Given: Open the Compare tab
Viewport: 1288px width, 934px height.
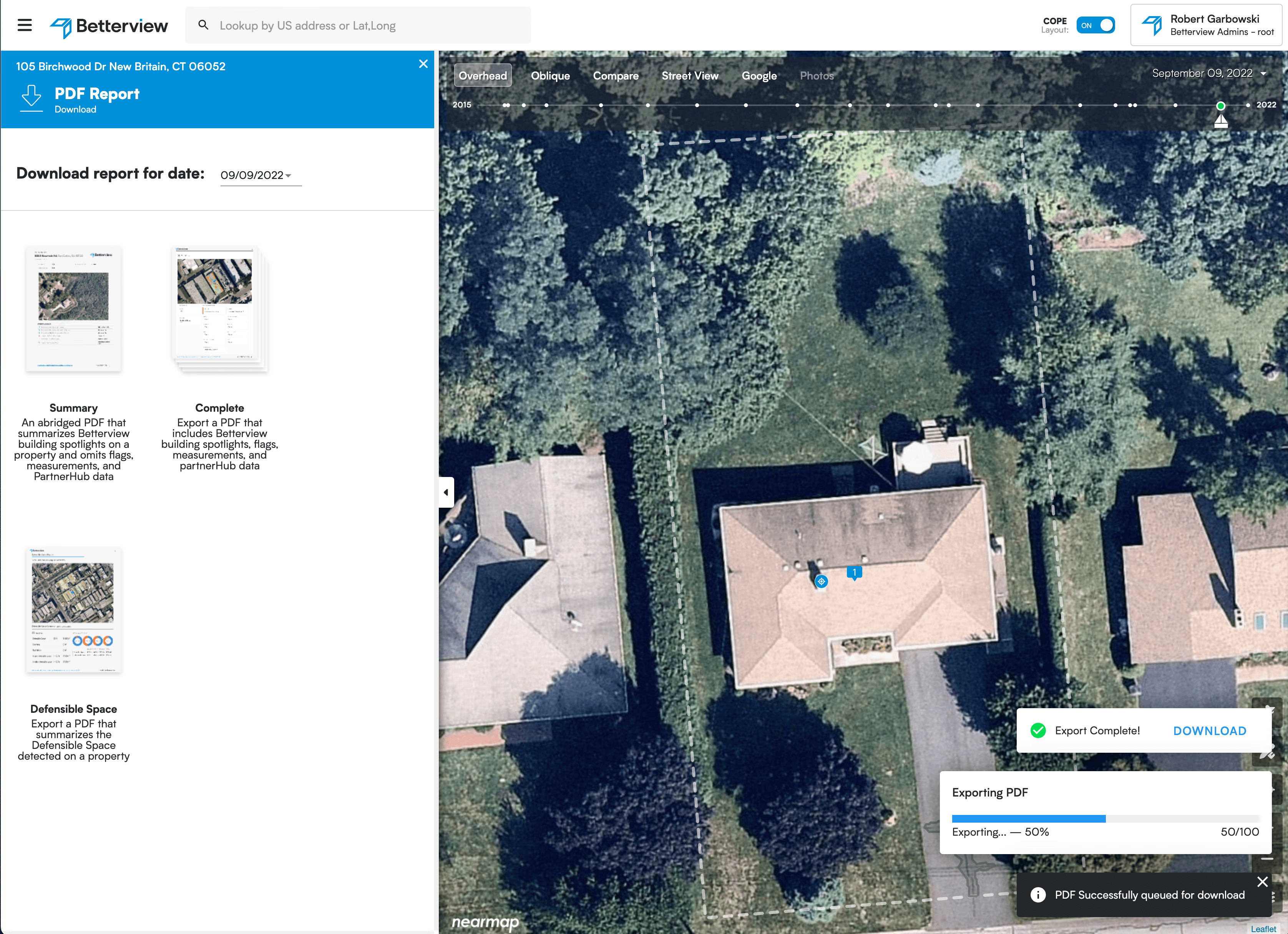Looking at the screenshot, I should 616,76.
